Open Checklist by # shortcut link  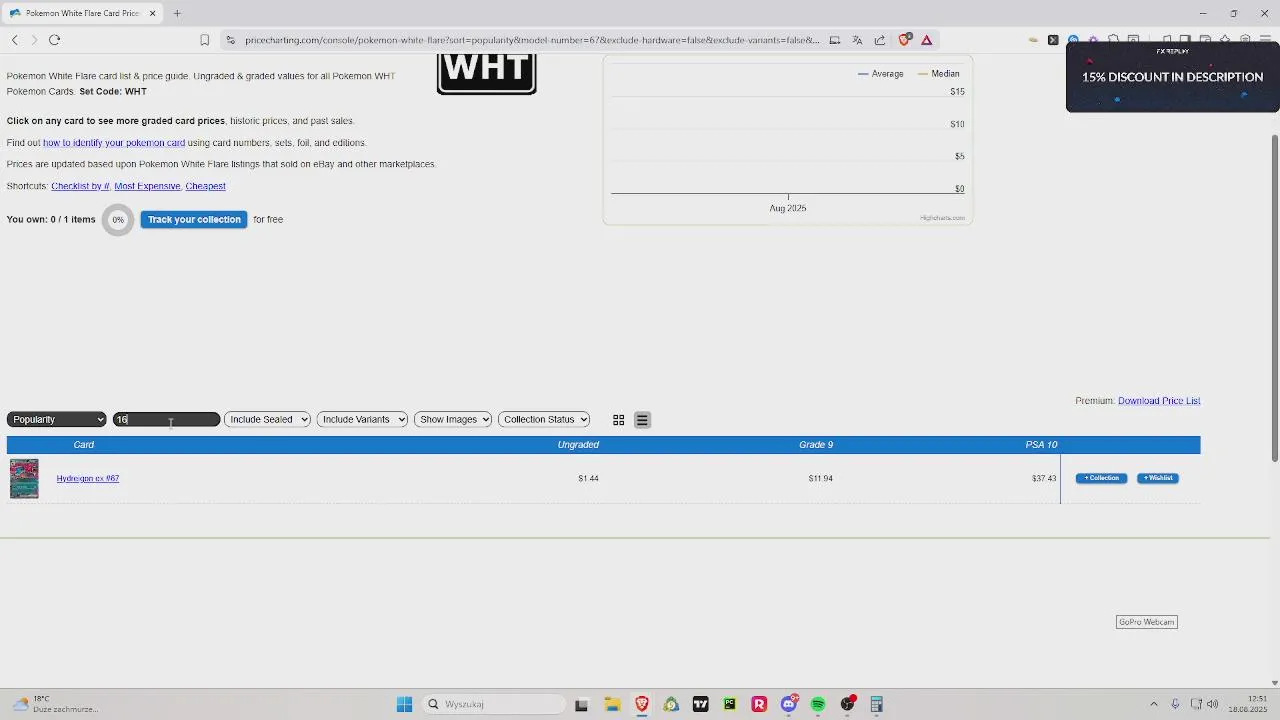click(80, 186)
